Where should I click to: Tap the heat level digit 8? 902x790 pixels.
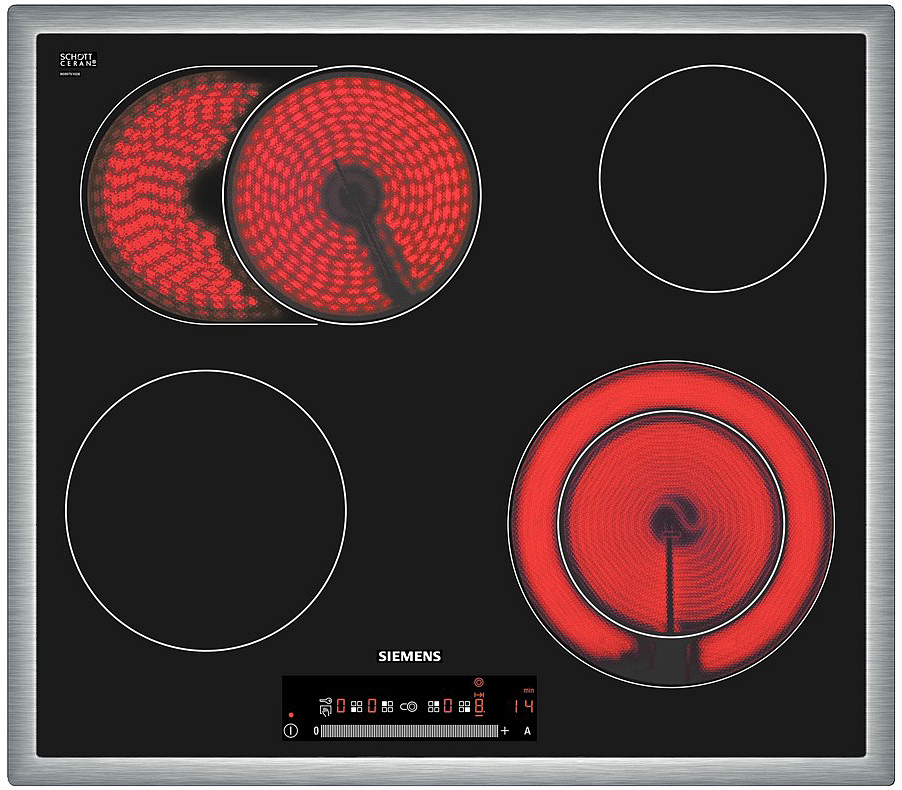coord(479,706)
